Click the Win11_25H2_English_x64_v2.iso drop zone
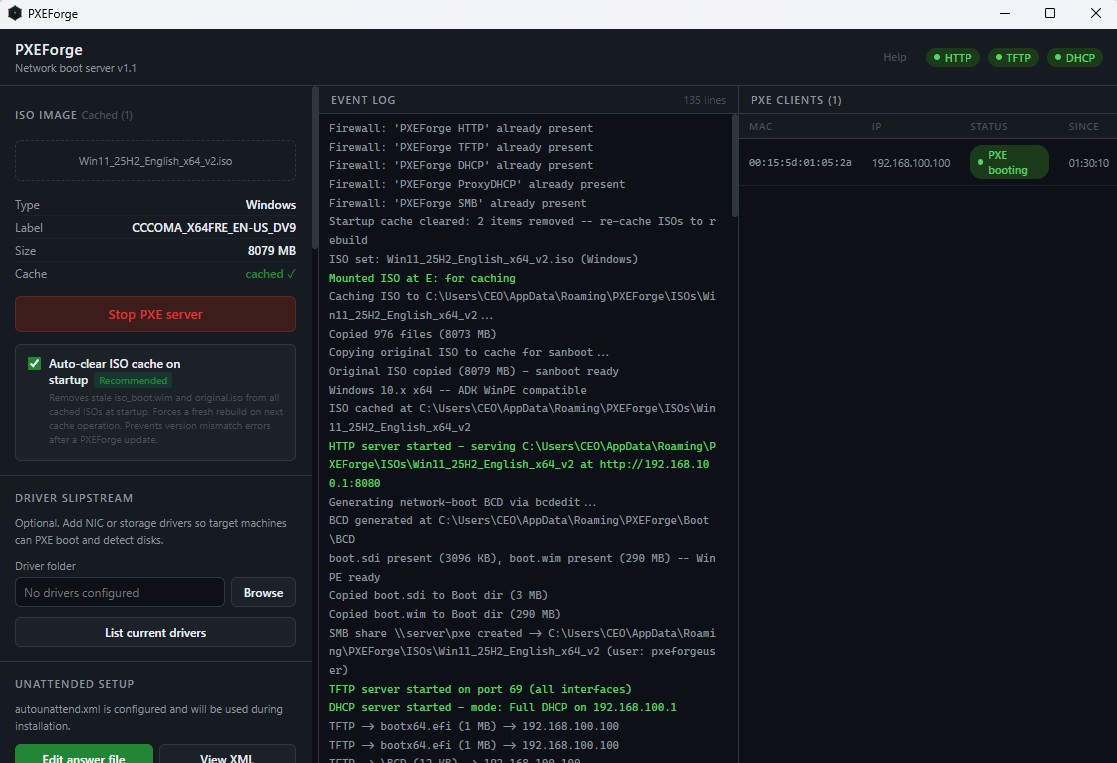1117x763 pixels. coord(155,161)
